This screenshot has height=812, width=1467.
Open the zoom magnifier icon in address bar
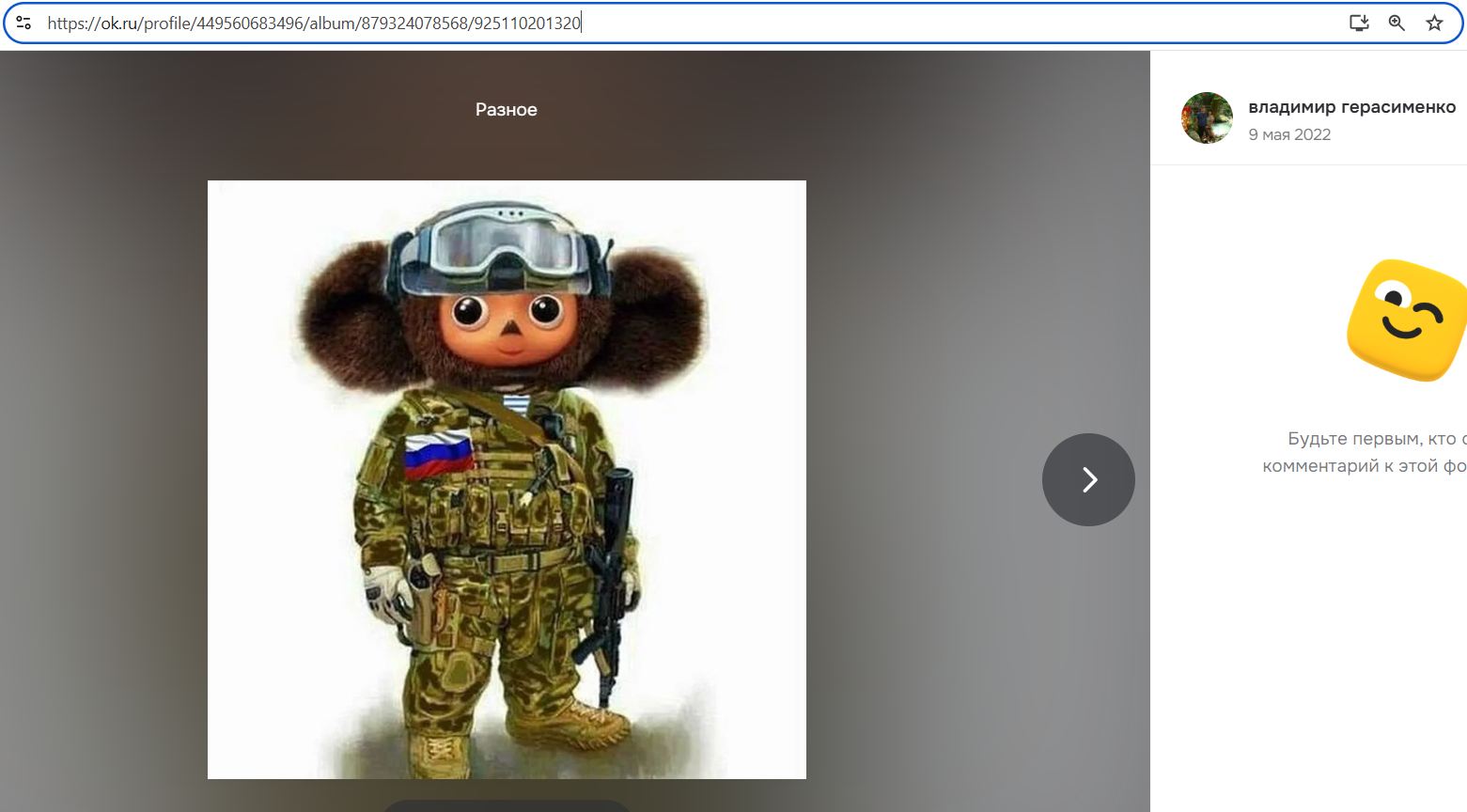pos(1397,23)
